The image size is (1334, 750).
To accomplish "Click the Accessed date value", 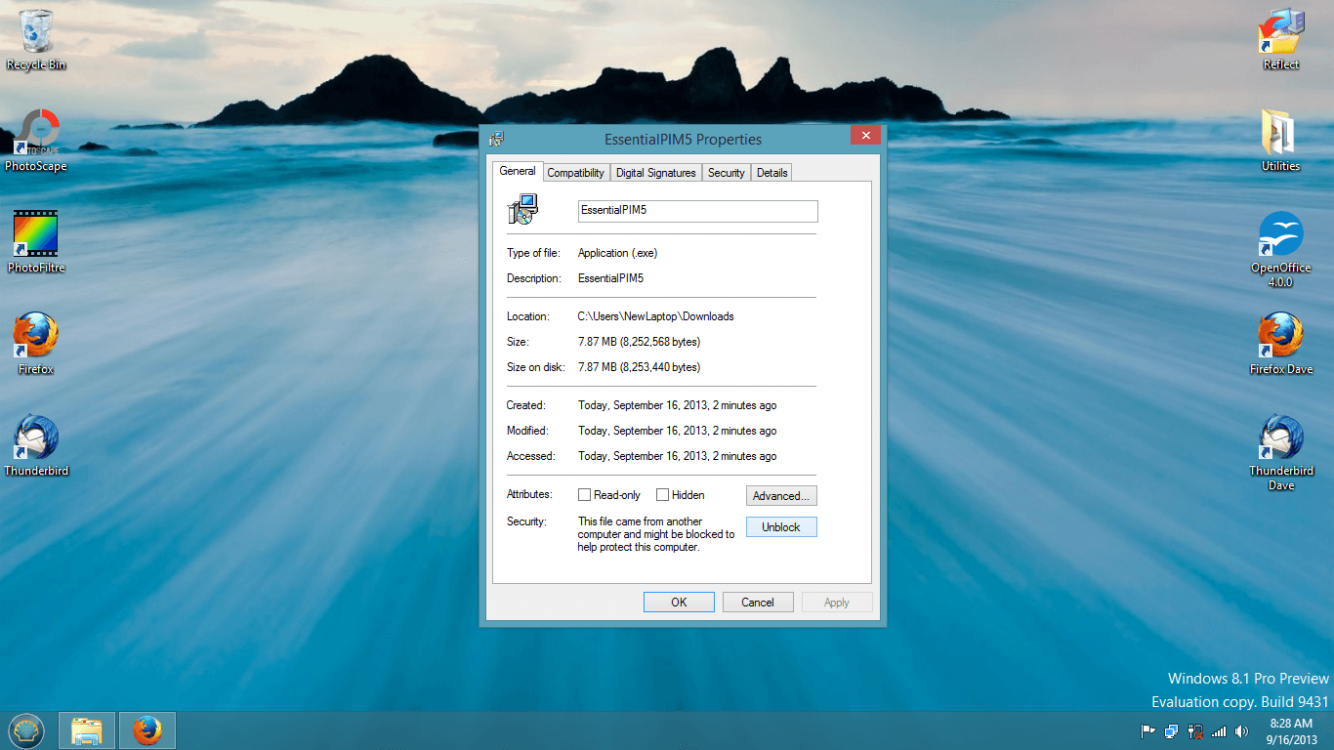I will click(x=677, y=456).
